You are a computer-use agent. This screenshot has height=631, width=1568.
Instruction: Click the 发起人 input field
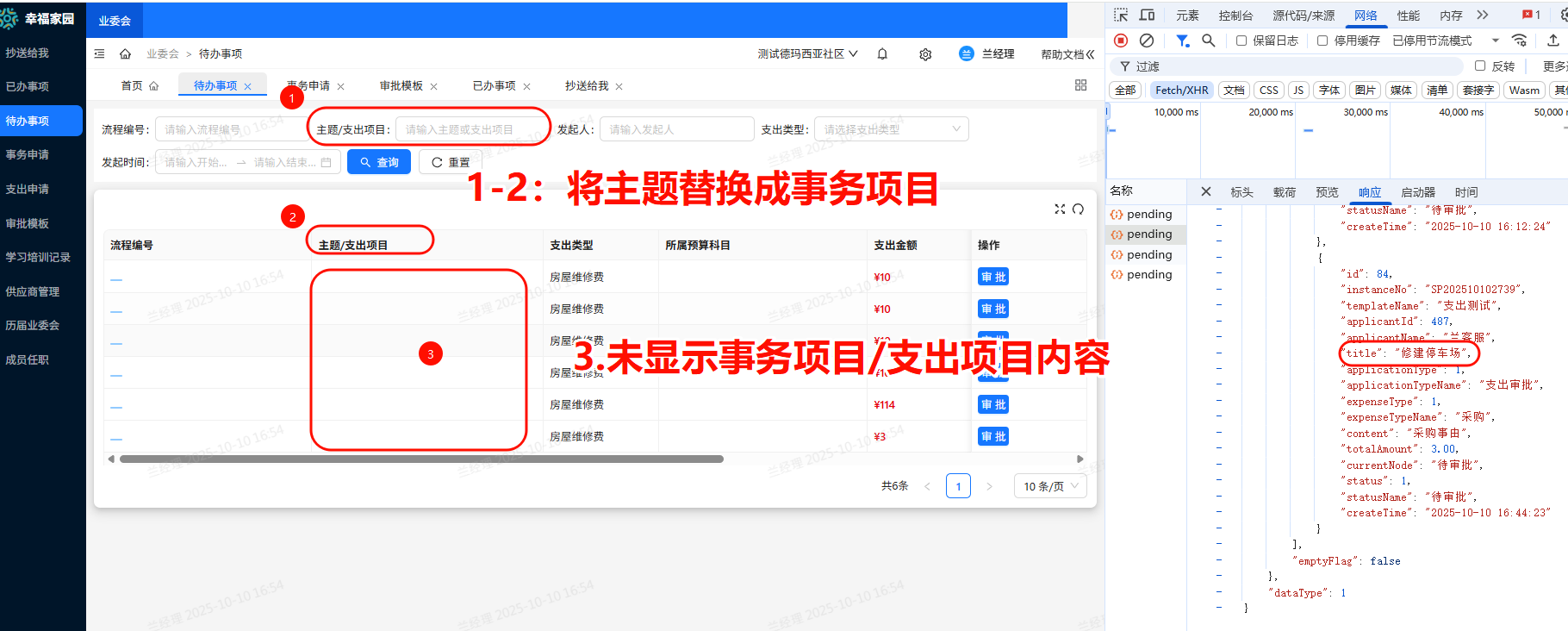(x=677, y=129)
